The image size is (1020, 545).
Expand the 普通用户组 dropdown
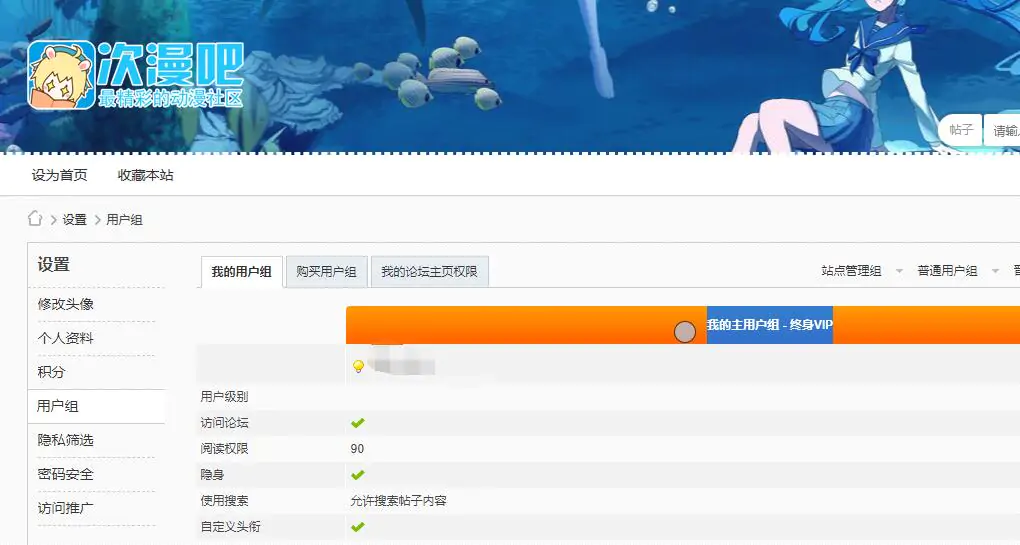point(958,271)
